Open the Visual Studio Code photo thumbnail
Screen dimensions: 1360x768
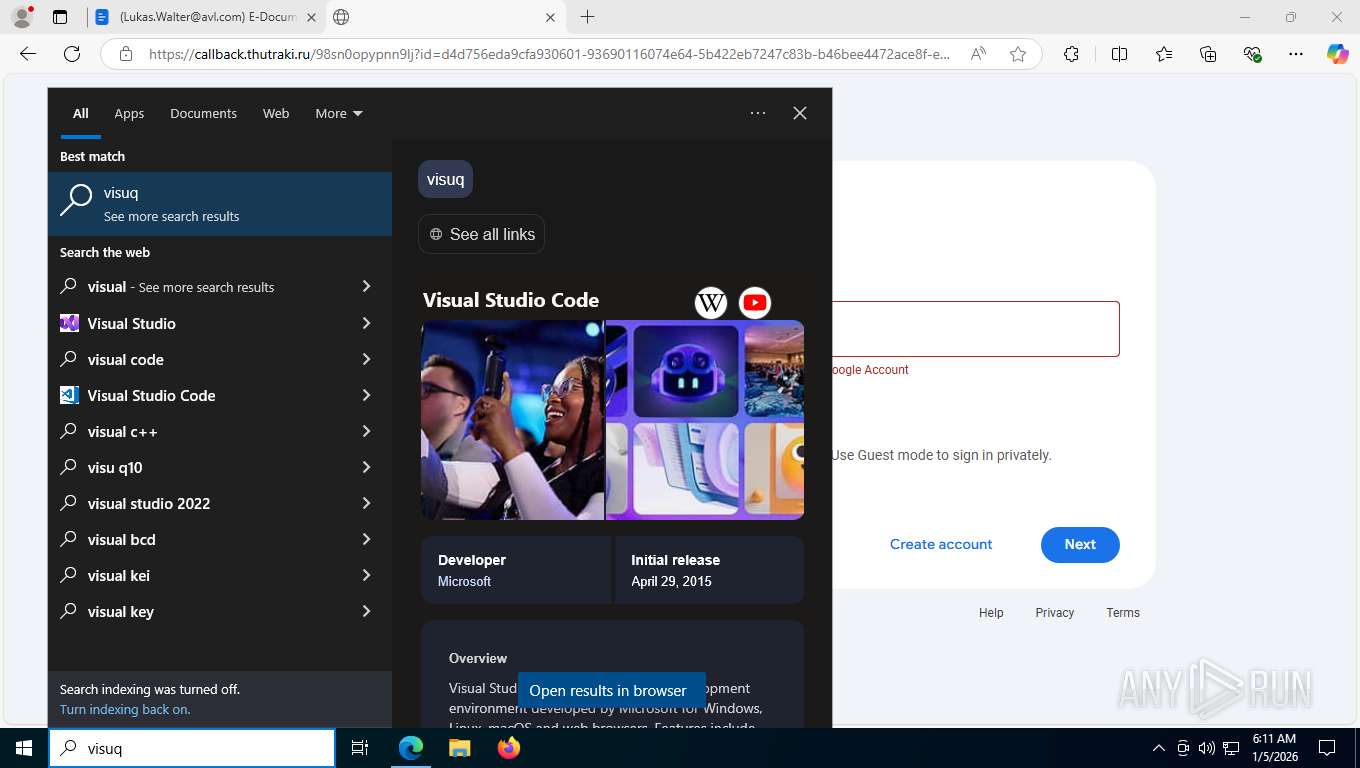pyautogui.click(x=512, y=420)
